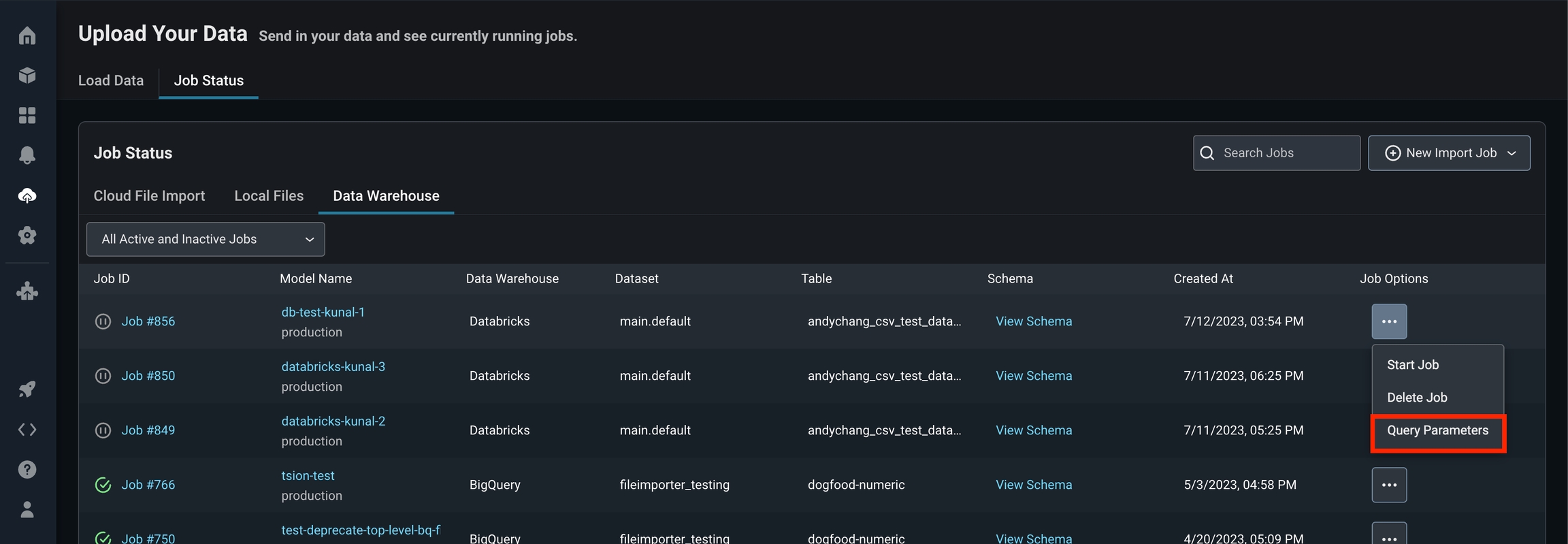Click View Schema link for Job #849
Image resolution: width=1568 pixels, height=544 pixels.
1034,430
